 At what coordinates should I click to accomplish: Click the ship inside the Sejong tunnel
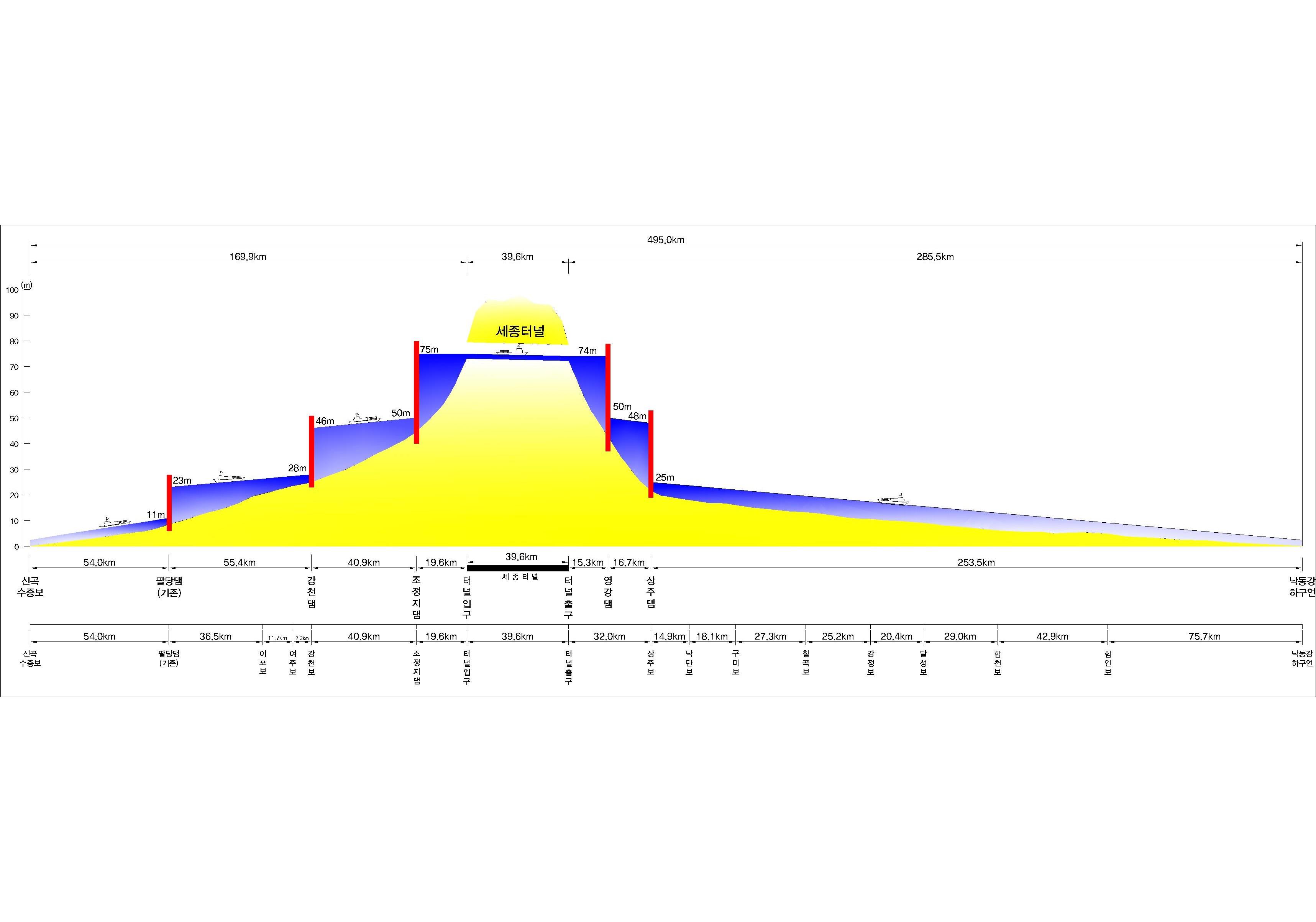tap(511, 349)
